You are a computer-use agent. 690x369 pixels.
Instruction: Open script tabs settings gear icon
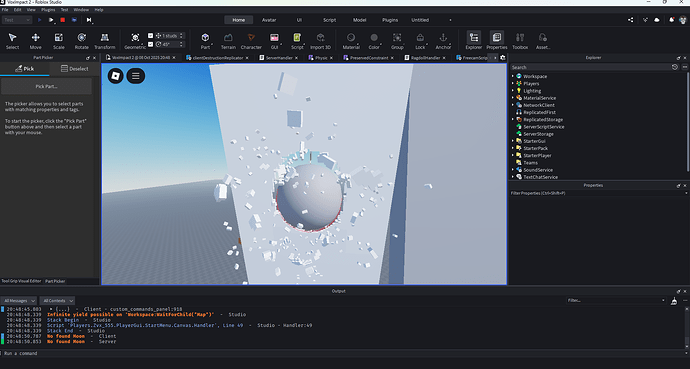pos(503,58)
